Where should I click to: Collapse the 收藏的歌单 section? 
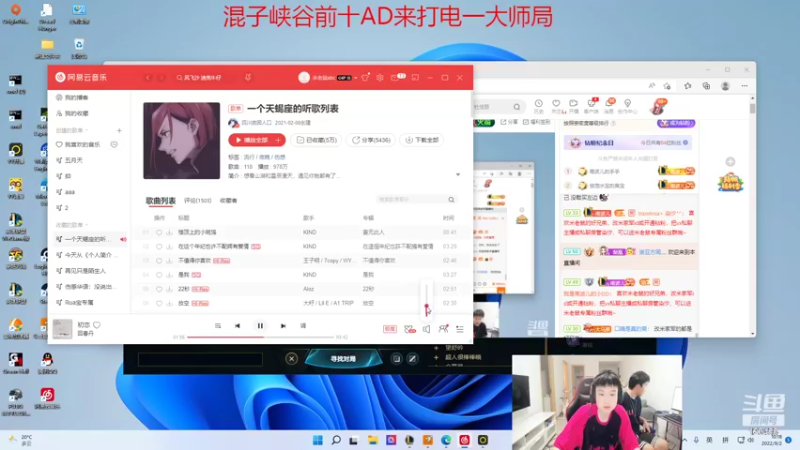pos(72,225)
